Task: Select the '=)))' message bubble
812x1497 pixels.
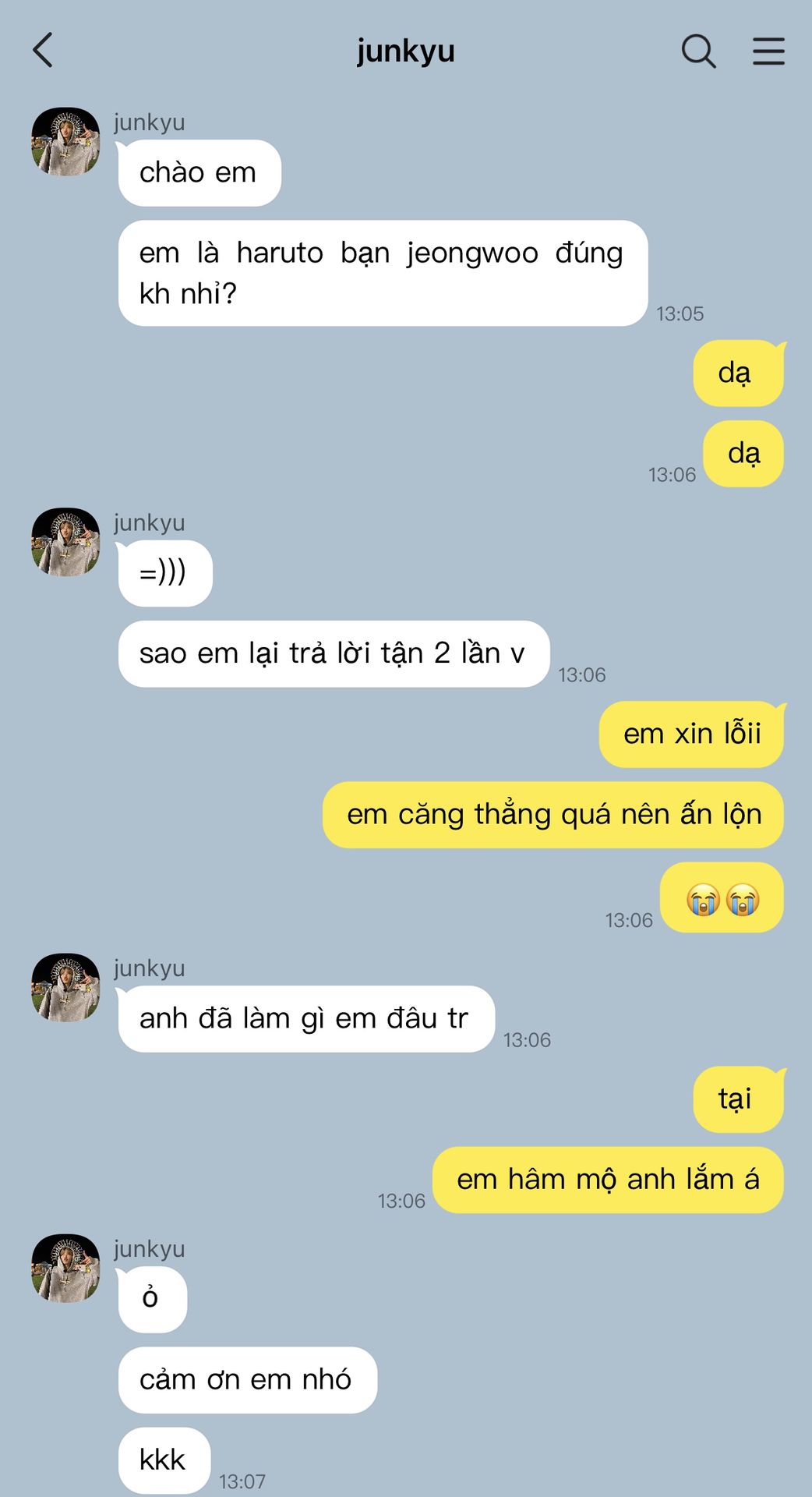Action: pyautogui.click(x=164, y=573)
